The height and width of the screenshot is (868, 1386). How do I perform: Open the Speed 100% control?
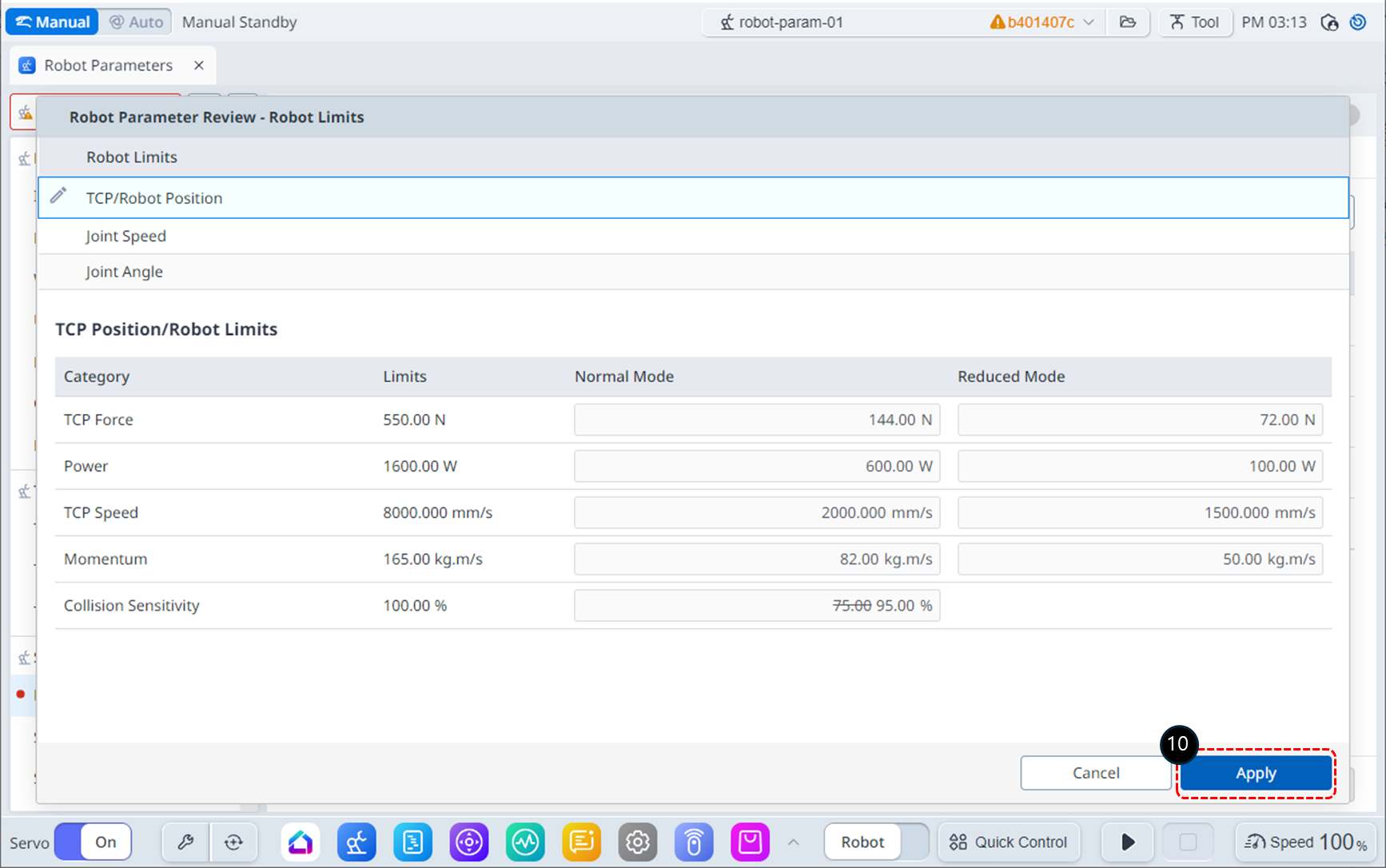tap(1305, 842)
